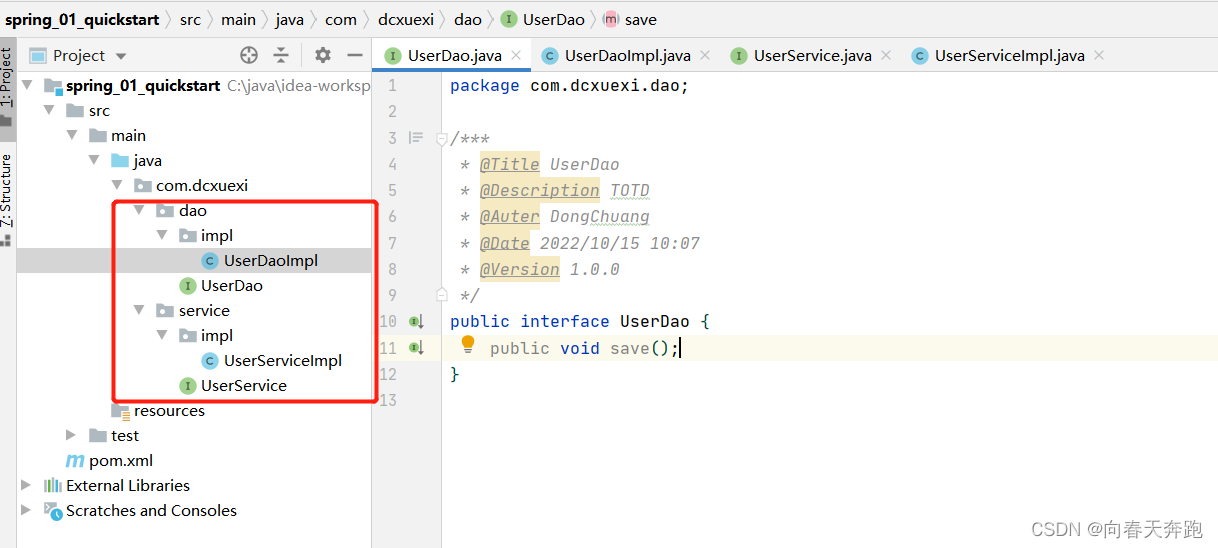Click the Scratches and Consoles icon
Image resolution: width=1218 pixels, height=548 pixels.
[53, 511]
